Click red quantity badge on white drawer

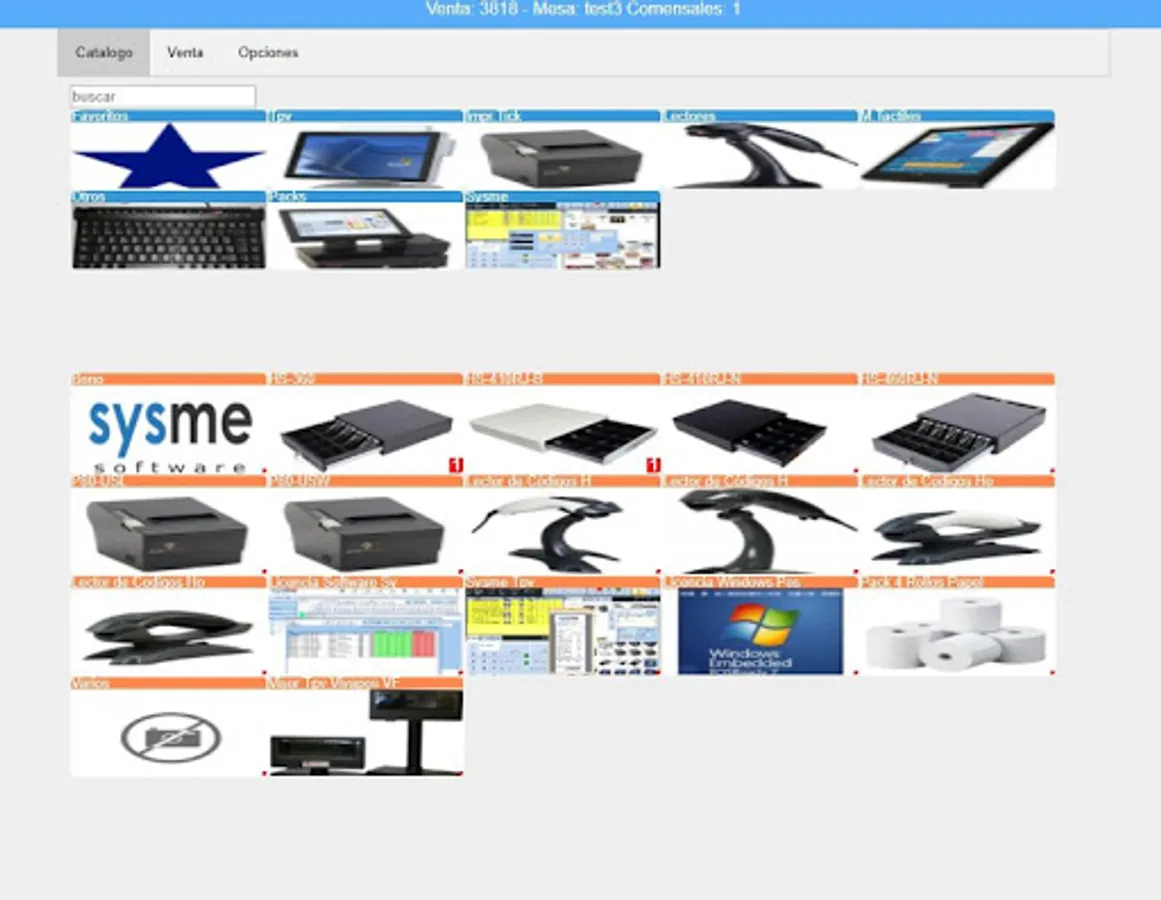coord(653,465)
